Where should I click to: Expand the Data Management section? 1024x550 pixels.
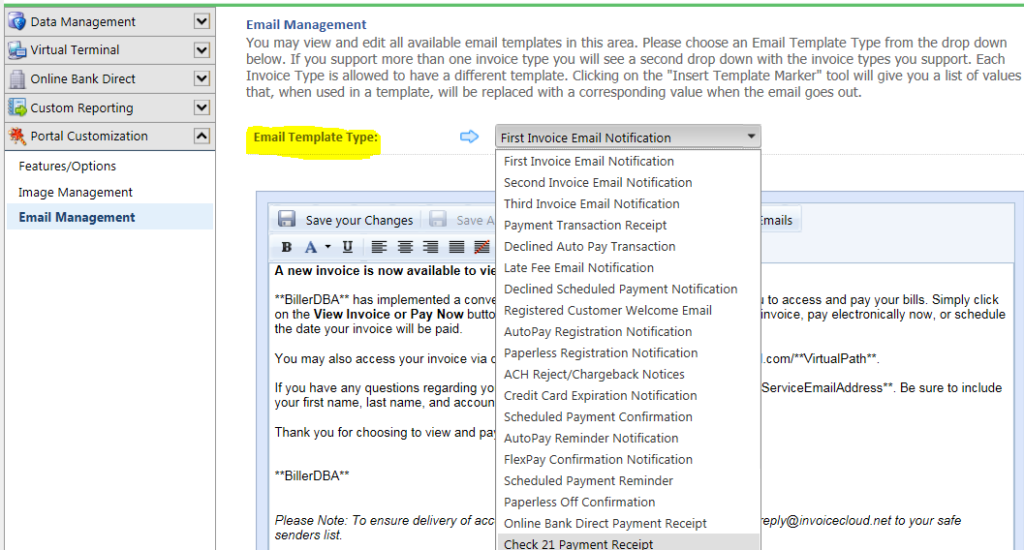point(201,21)
